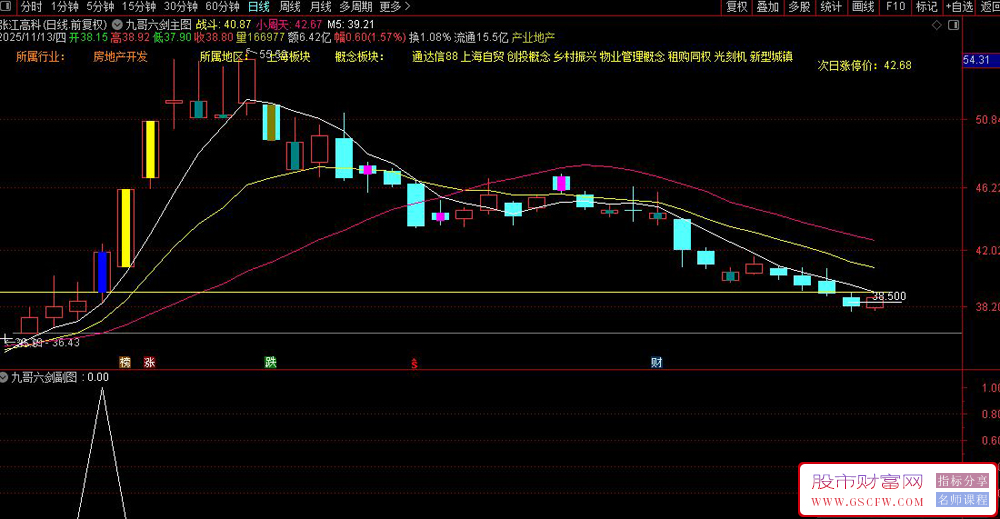Click the 房地产开发 industry label
1000x519 pixels.
[120, 57]
